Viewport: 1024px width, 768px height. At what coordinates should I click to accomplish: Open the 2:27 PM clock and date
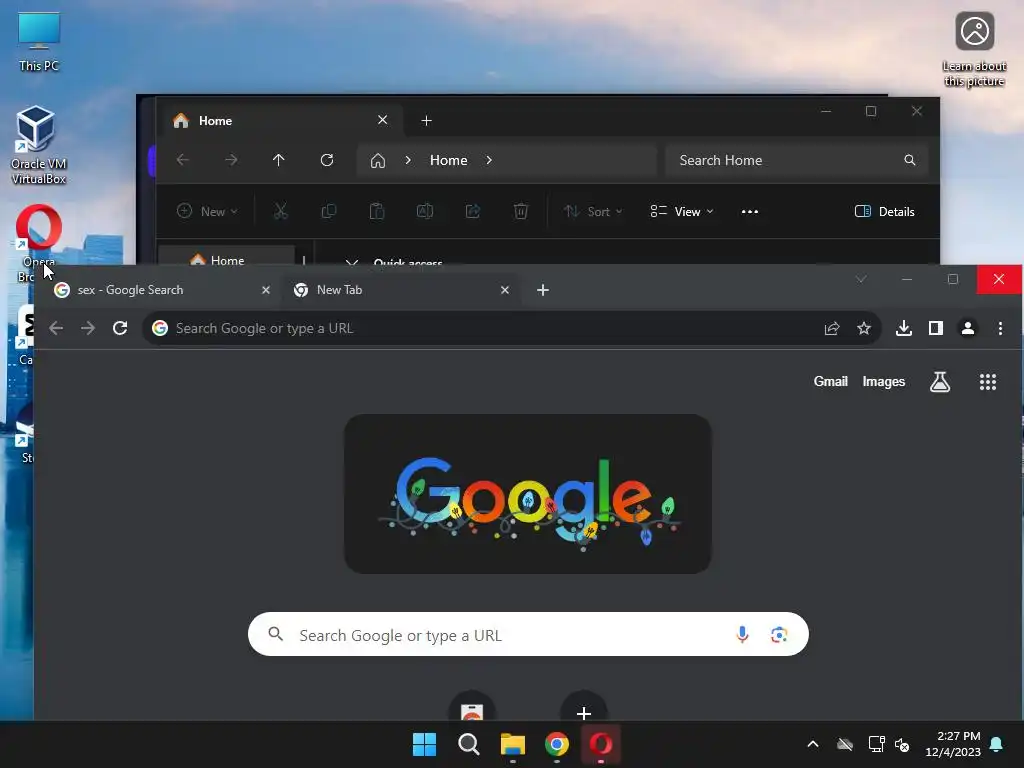pyautogui.click(x=953, y=744)
